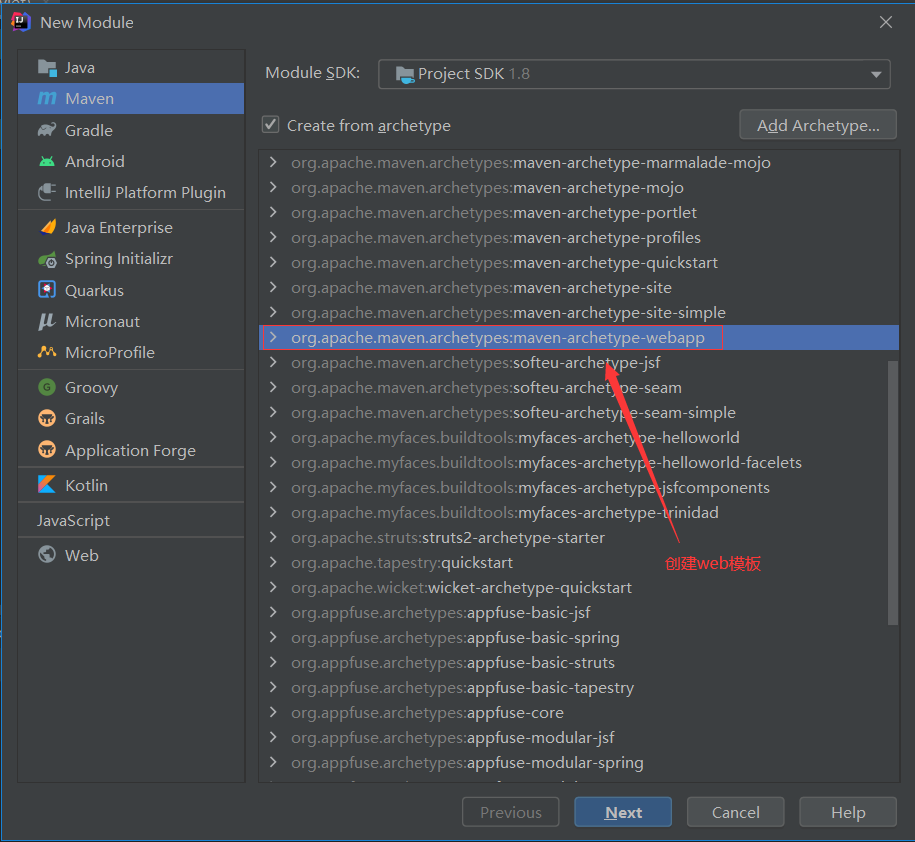Select appfuse-basic-jsf row
Image resolution: width=915 pixels, height=842 pixels.
(578, 613)
